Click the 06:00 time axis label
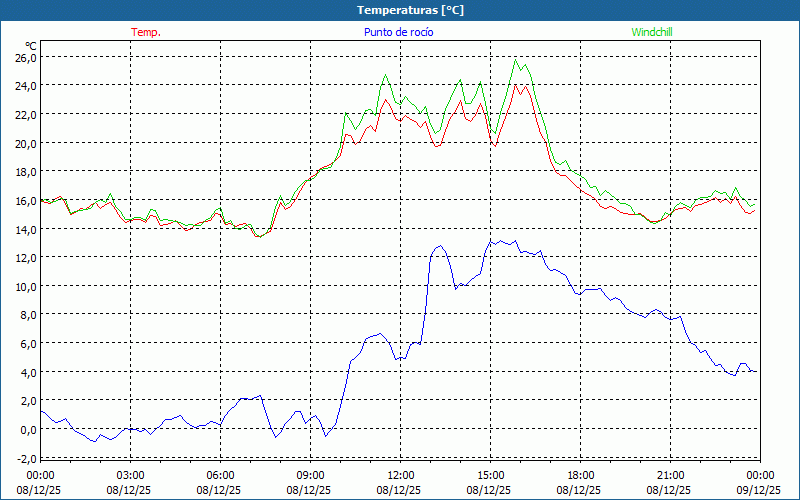The image size is (800, 500). [220, 475]
